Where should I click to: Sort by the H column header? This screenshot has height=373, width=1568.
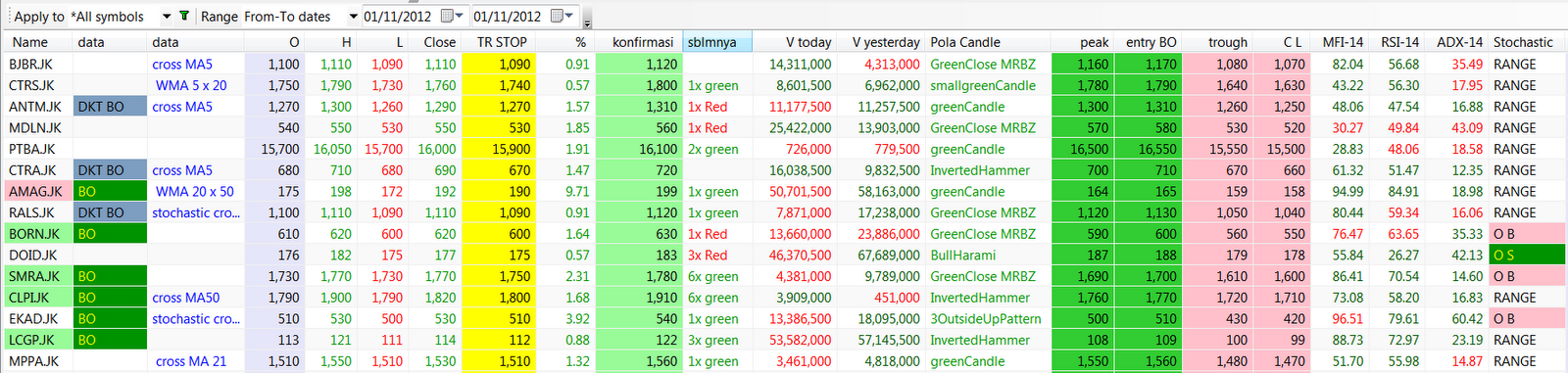pos(329,42)
